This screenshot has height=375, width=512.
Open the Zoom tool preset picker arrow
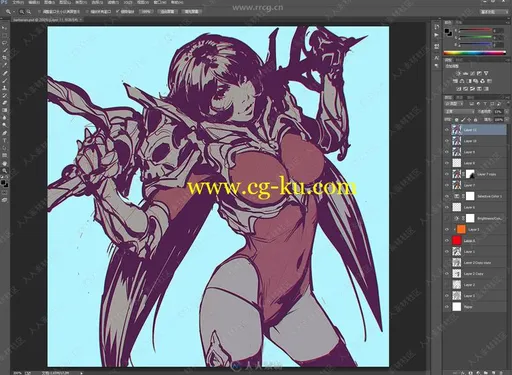point(13,12)
